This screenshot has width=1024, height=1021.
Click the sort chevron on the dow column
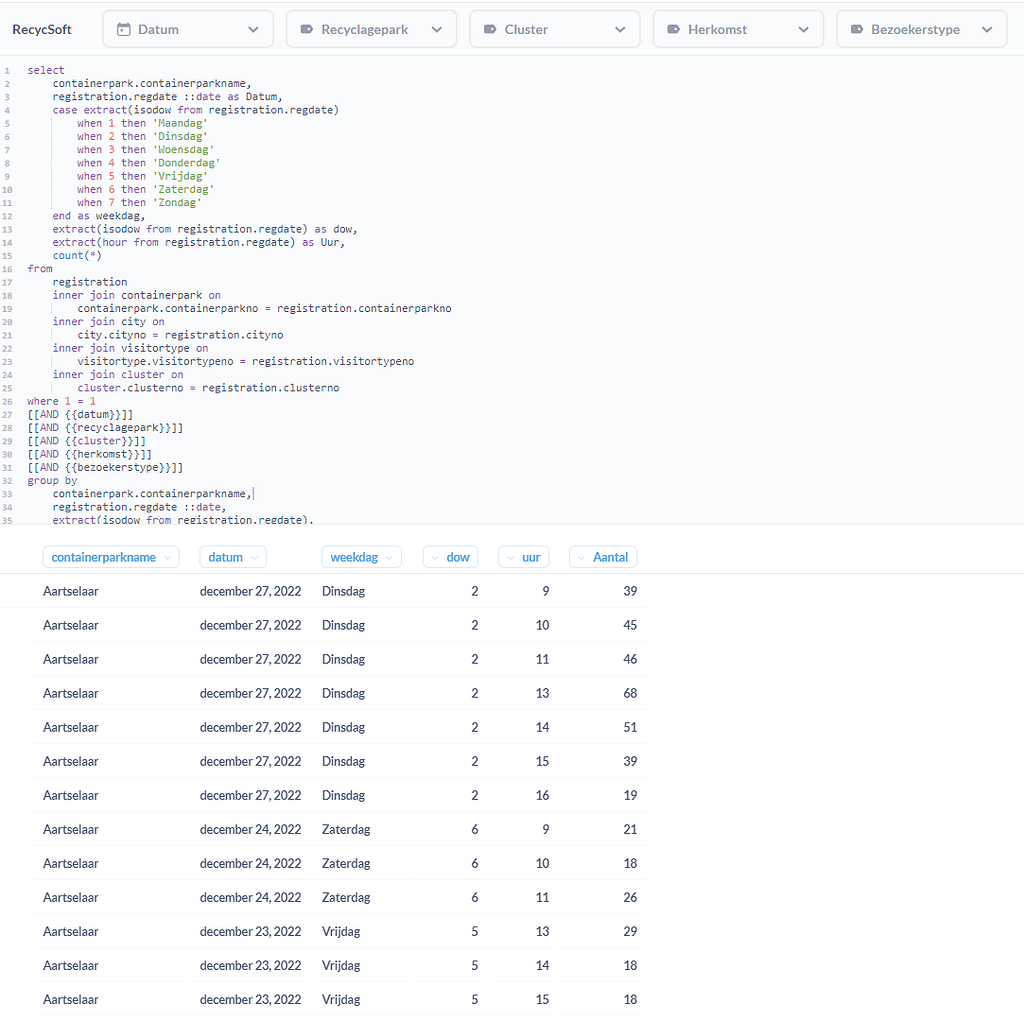[x=433, y=557]
